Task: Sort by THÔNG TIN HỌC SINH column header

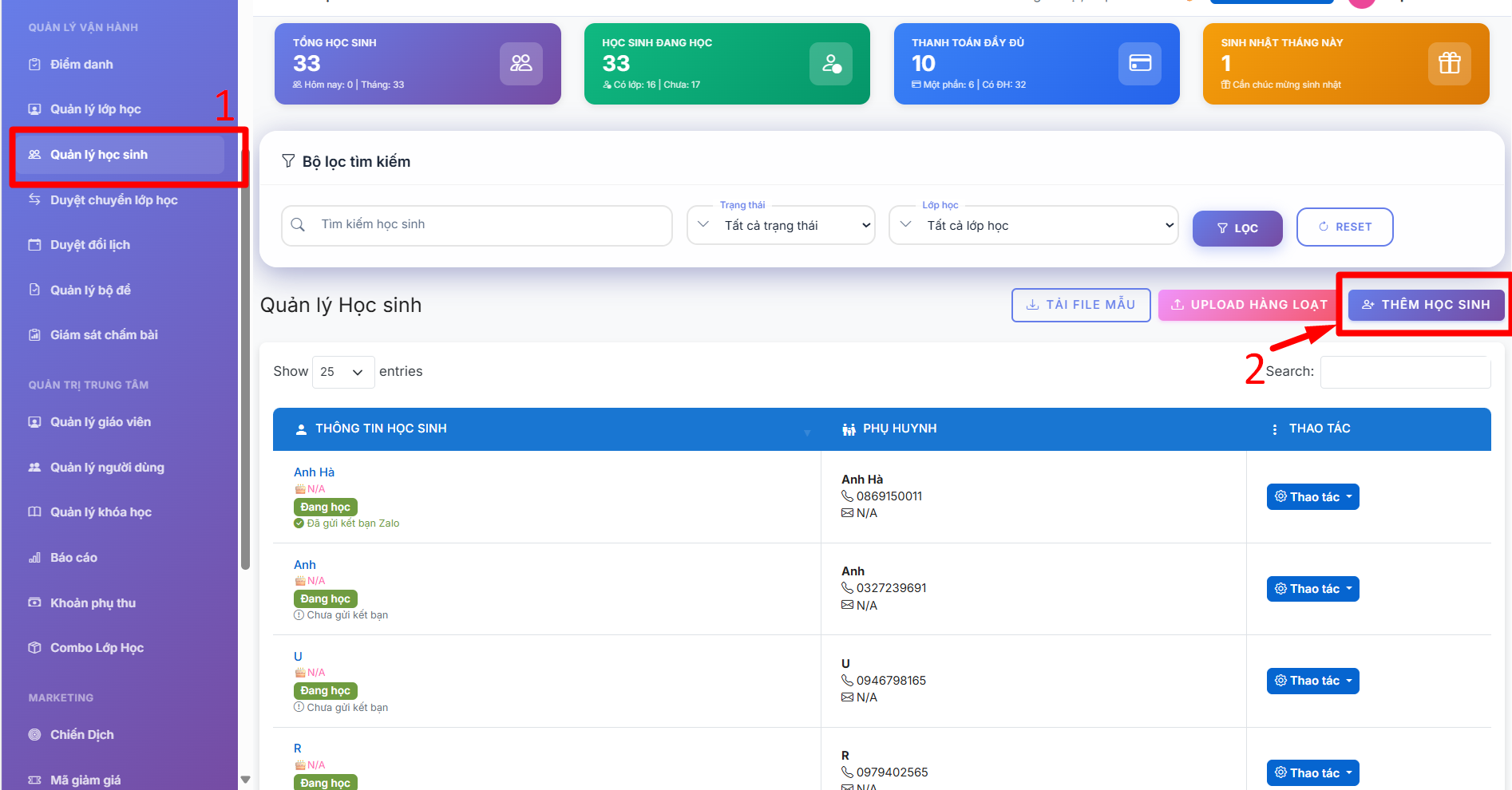Action: tap(381, 429)
